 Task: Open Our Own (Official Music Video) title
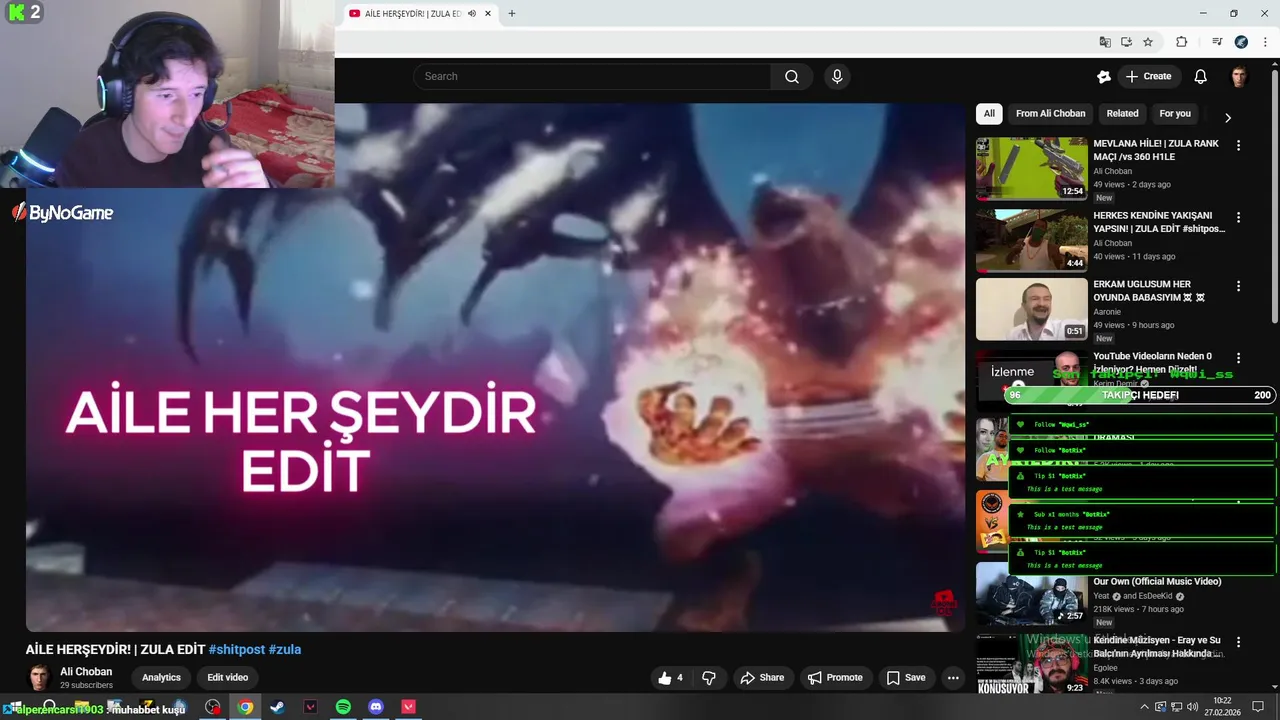click(1157, 582)
